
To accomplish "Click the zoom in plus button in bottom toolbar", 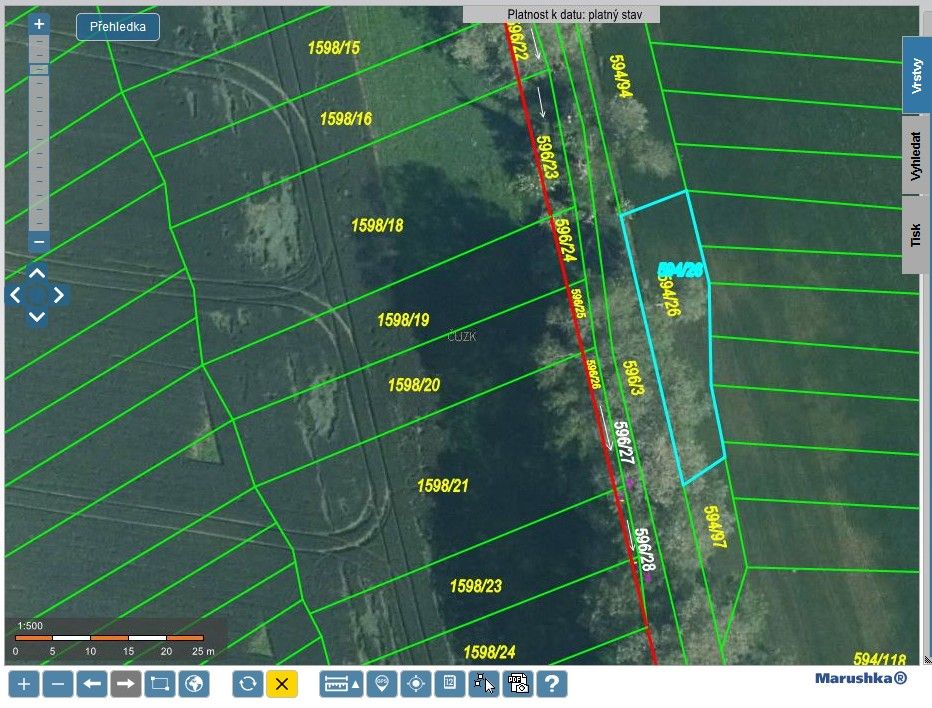I will (x=25, y=684).
